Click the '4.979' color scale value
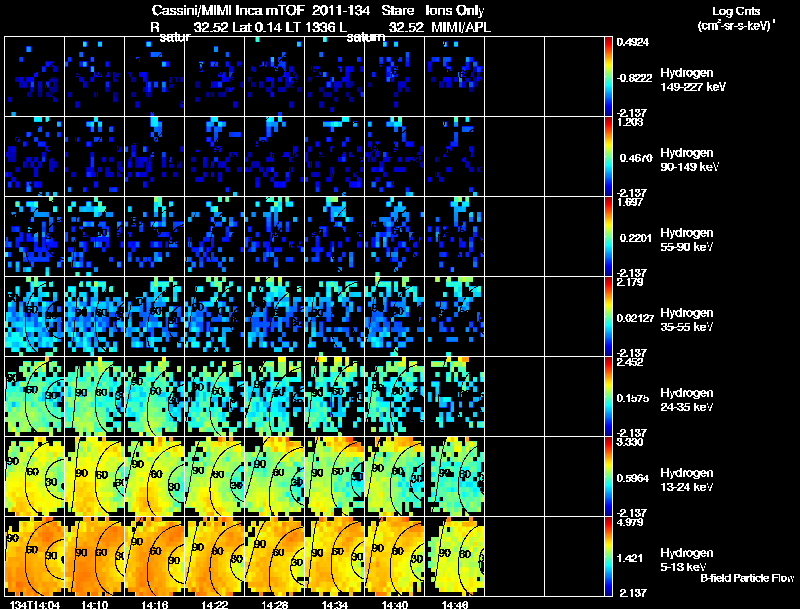Image resolution: width=800 pixels, height=609 pixels. point(630,522)
